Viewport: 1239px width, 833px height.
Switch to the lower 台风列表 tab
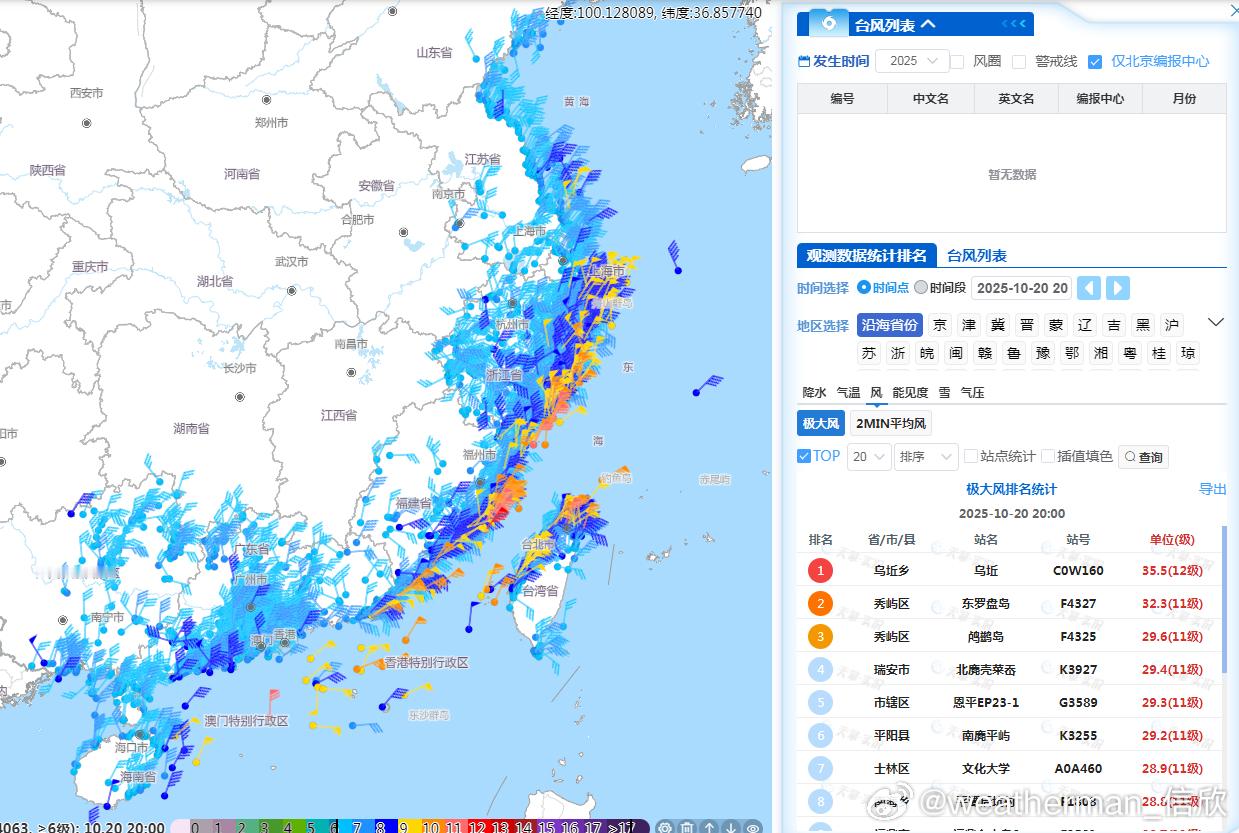(x=977, y=256)
